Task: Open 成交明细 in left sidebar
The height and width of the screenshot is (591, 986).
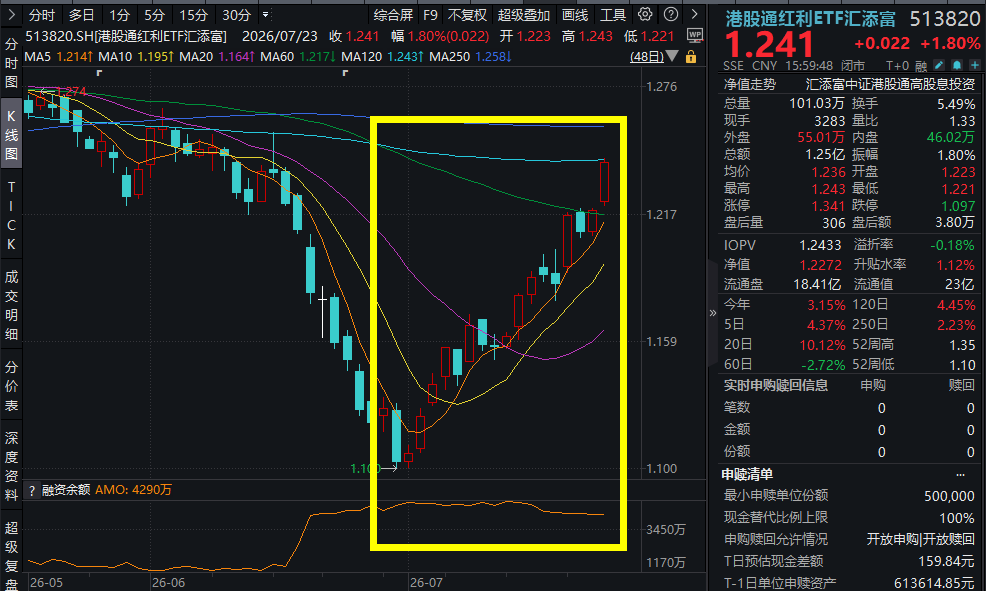Action: [x=11, y=306]
